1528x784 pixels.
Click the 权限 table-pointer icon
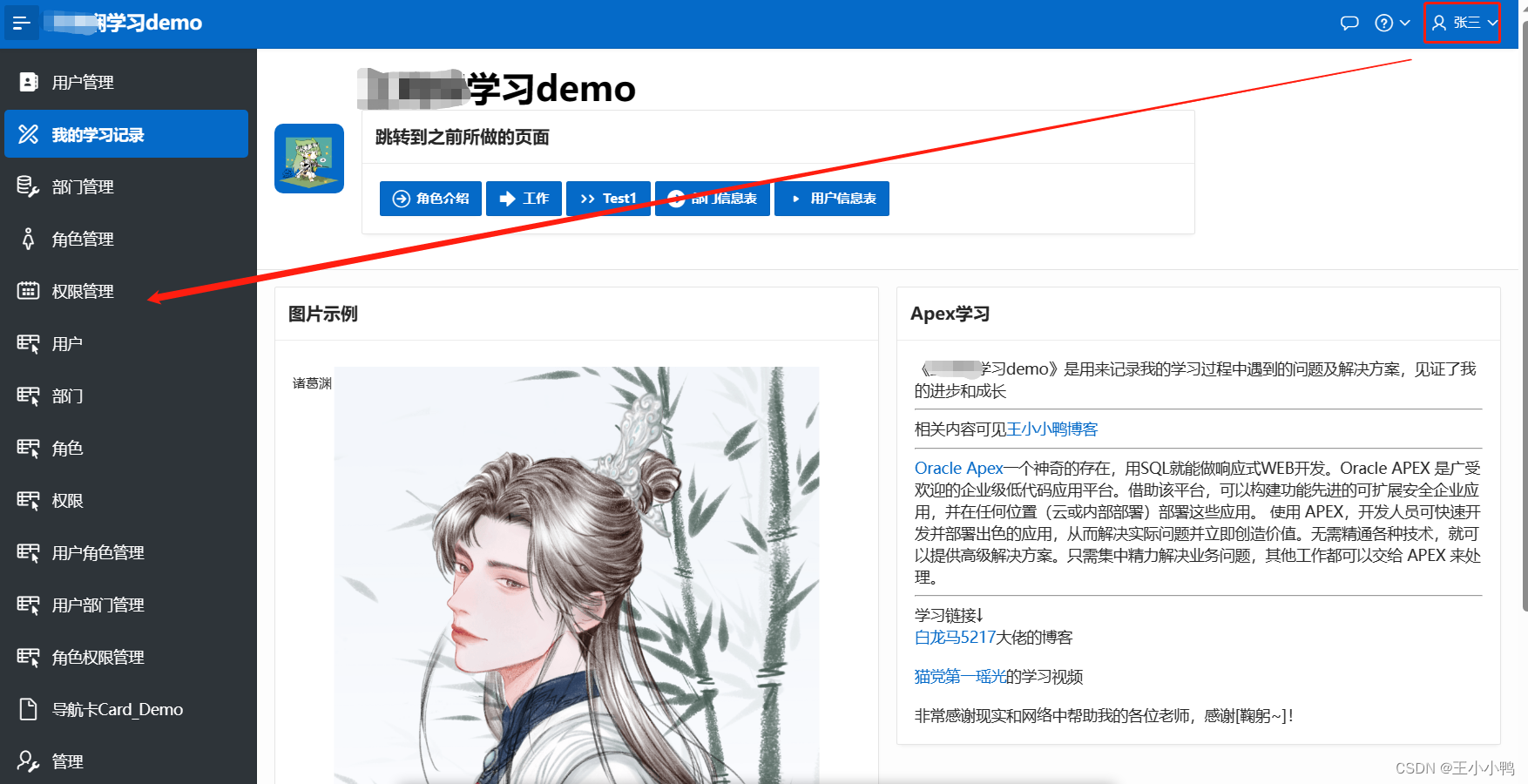tap(29, 500)
